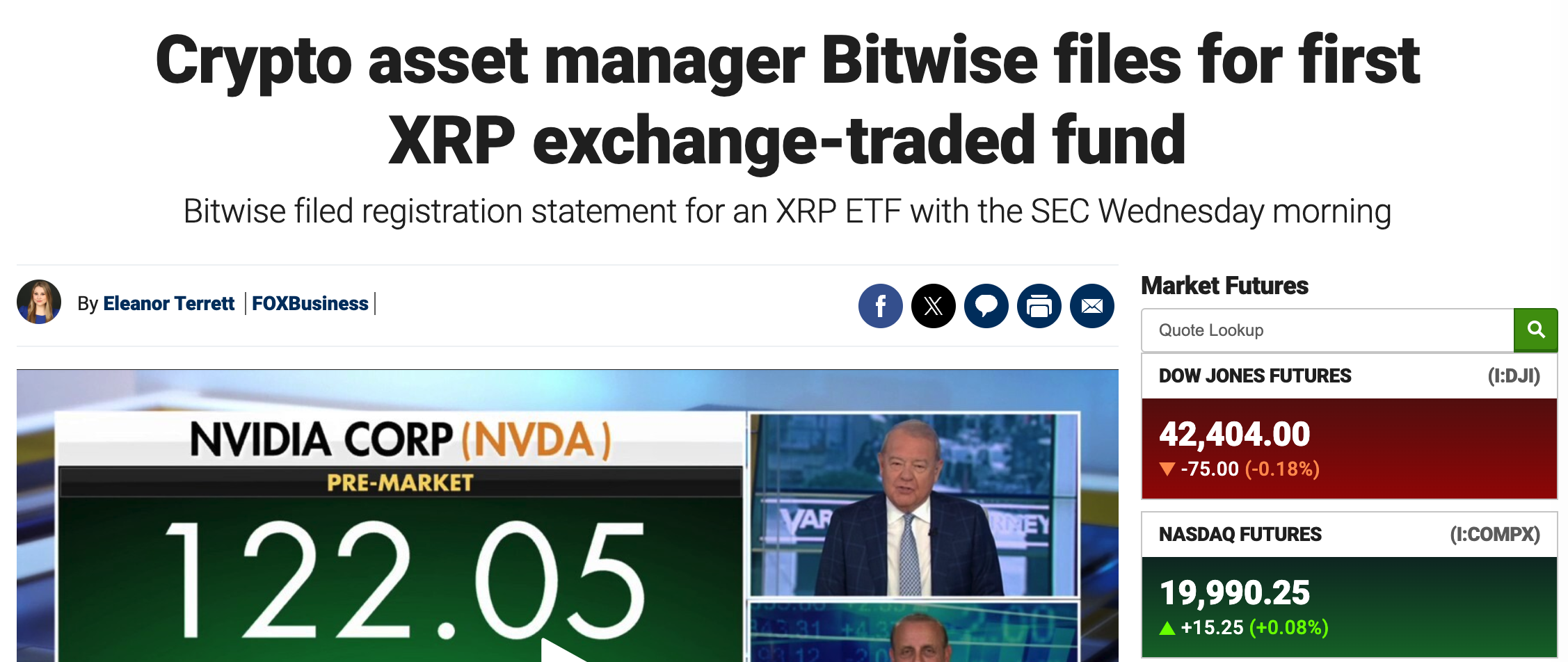Share the article on X
Viewport: 1568px width, 662px height.
pyautogui.click(x=933, y=306)
